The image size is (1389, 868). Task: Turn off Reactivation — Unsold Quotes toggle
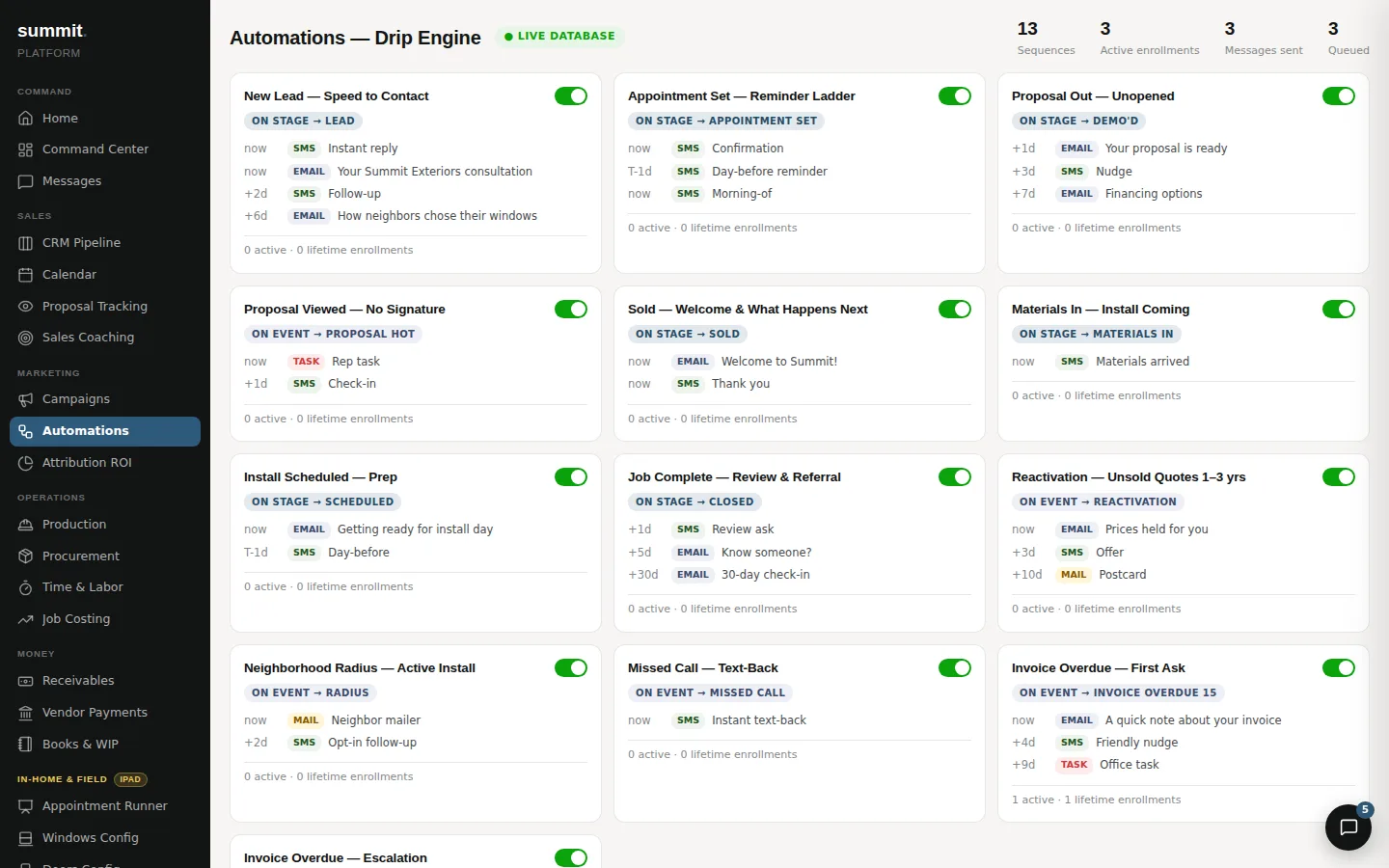point(1339,476)
